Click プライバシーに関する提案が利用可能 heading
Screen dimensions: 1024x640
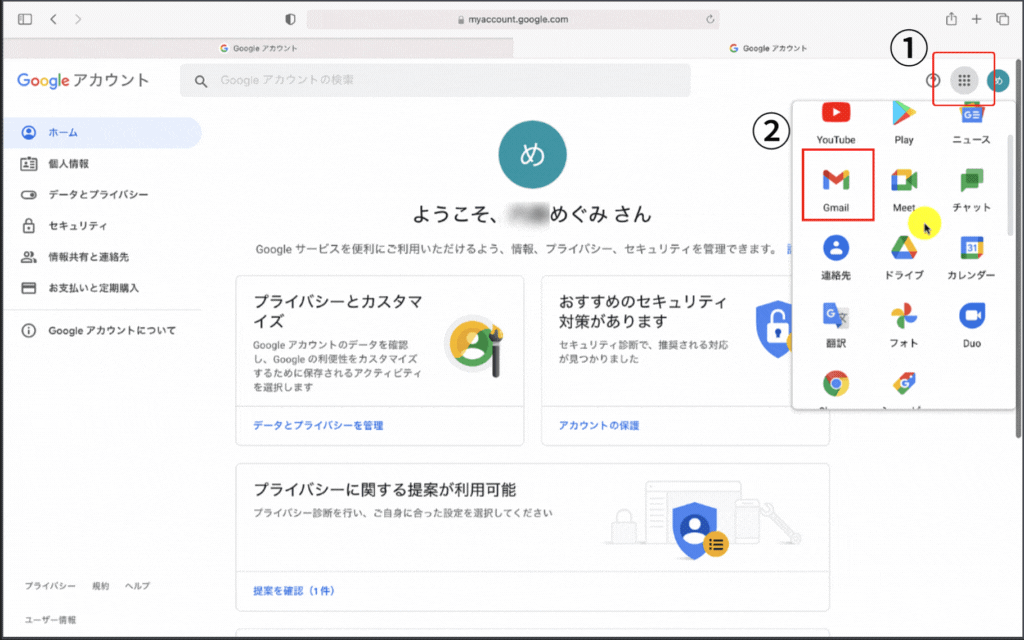coord(385,490)
